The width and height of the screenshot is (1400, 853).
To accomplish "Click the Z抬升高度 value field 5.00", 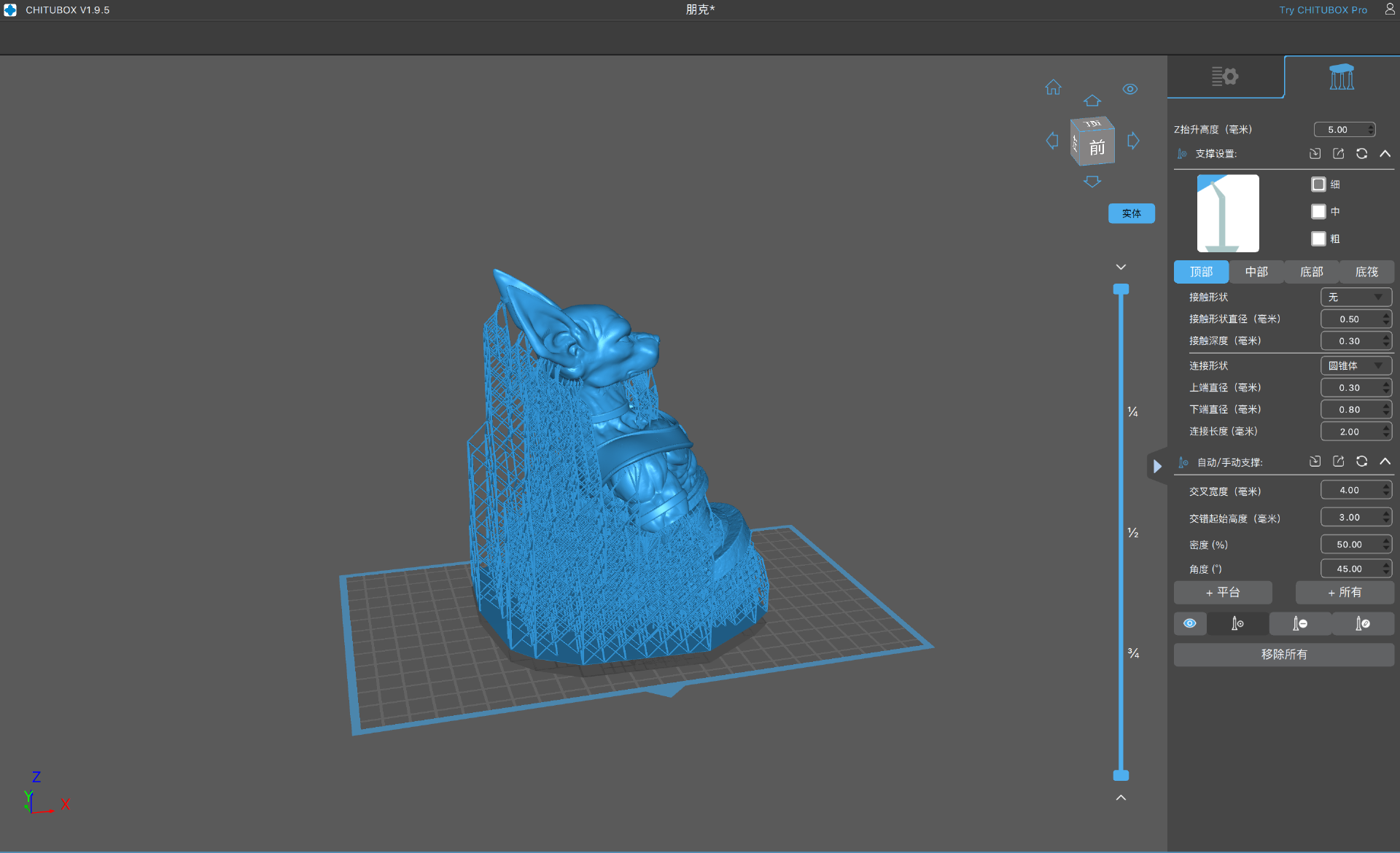I will [x=1339, y=130].
